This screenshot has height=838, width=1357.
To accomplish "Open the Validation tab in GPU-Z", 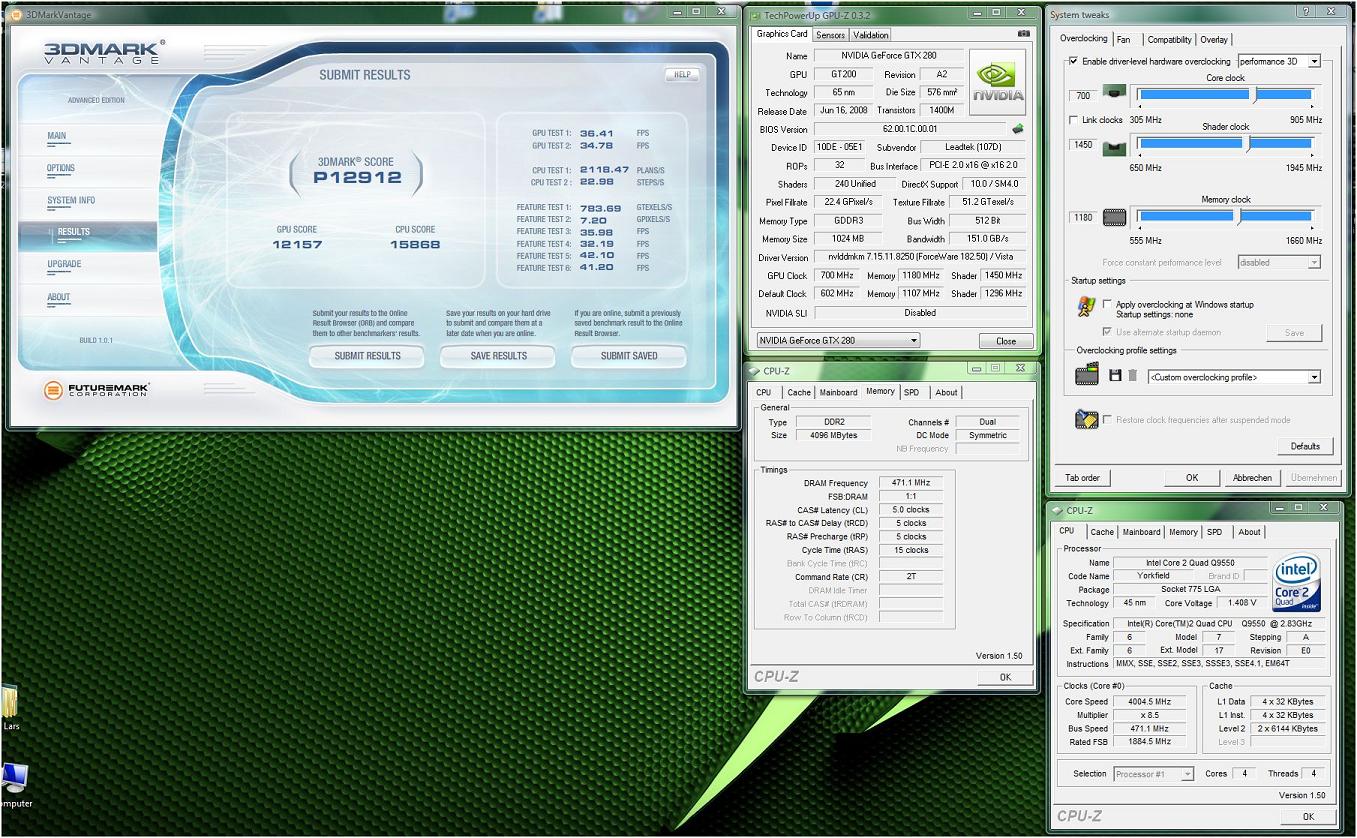I will [870, 35].
